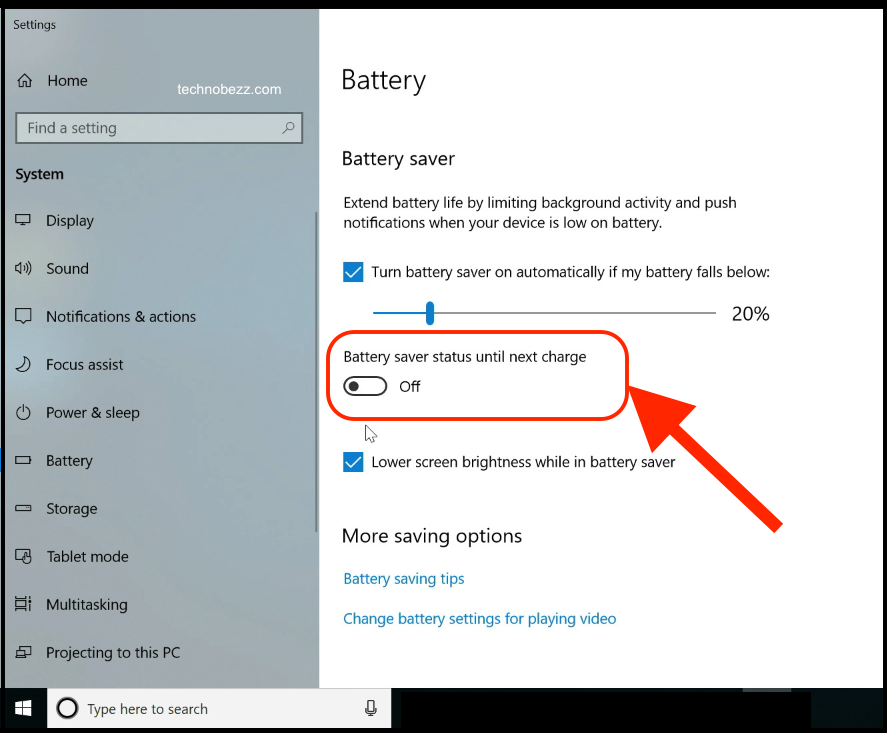The height and width of the screenshot is (733, 887).
Task: Uncheck Lower screen brightness while in battery saver
Action: [x=353, y=462]
